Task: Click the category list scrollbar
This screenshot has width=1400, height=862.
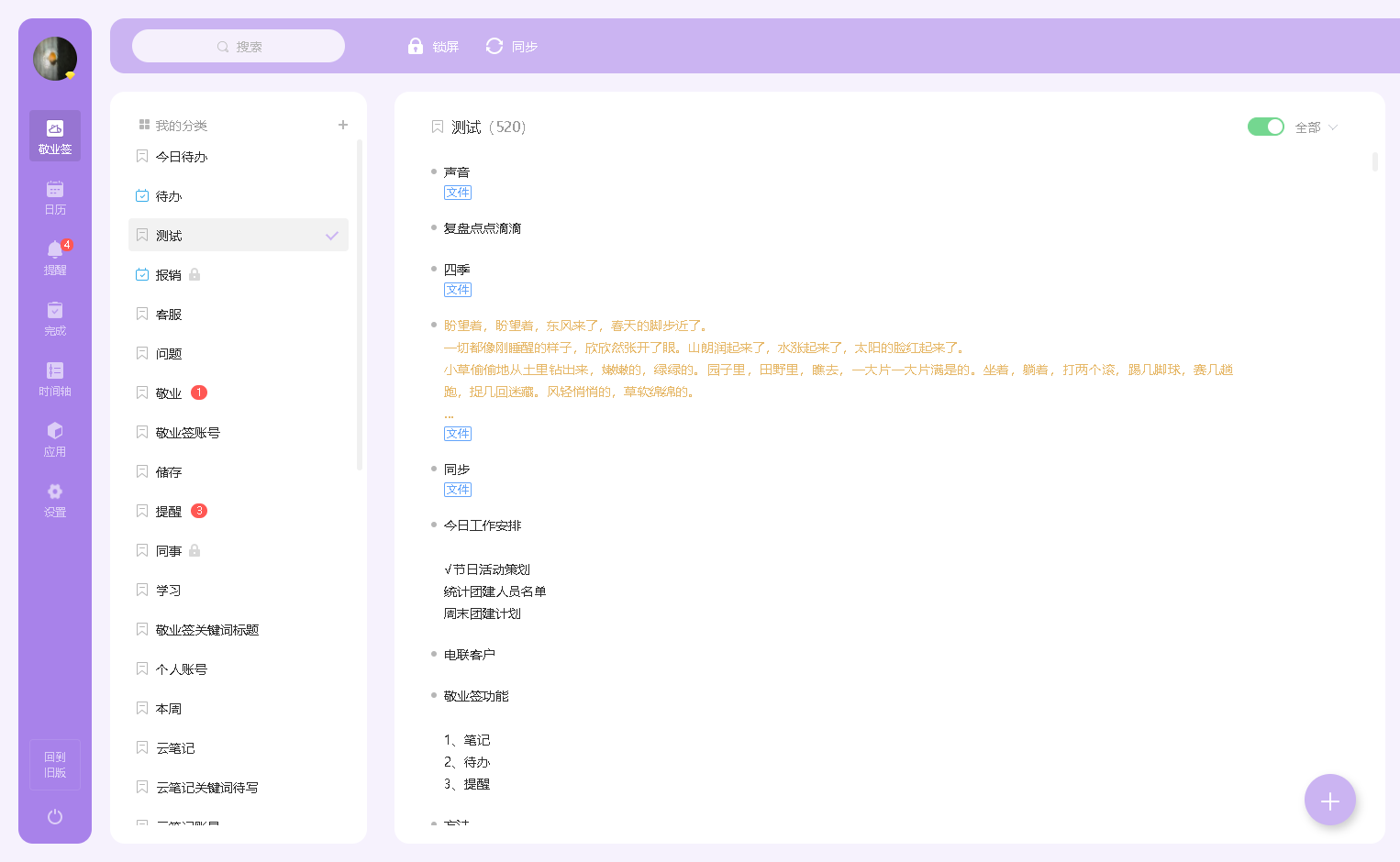Action: [x=360, y=304]
